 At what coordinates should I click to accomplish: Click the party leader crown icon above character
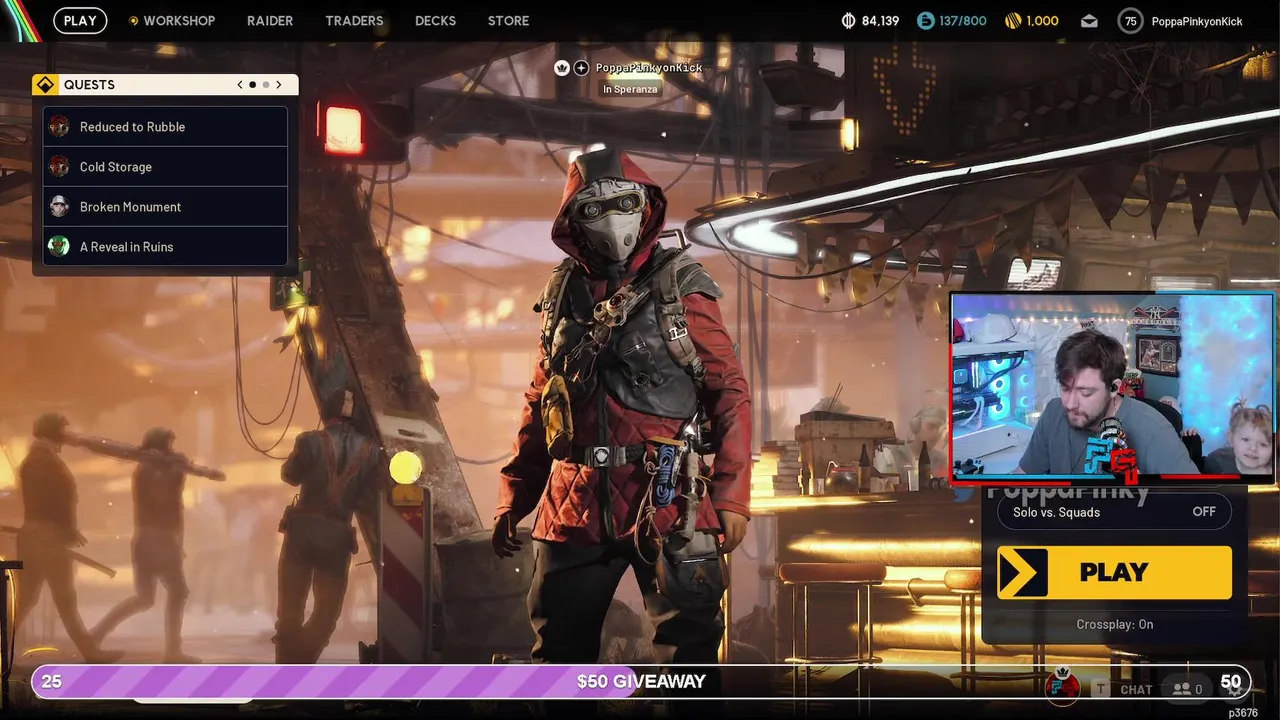point(562,68)
